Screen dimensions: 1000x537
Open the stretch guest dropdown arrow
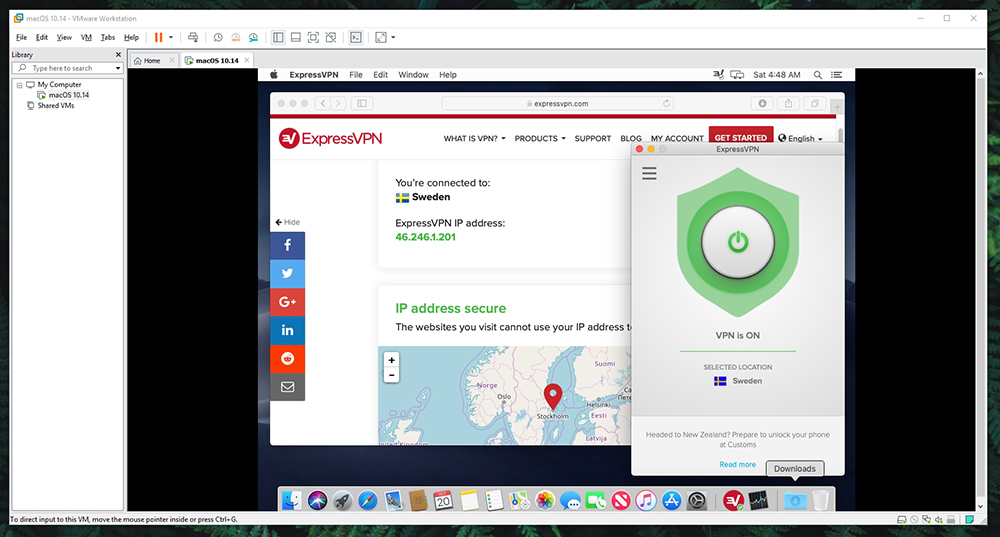(x=393, y=38)
